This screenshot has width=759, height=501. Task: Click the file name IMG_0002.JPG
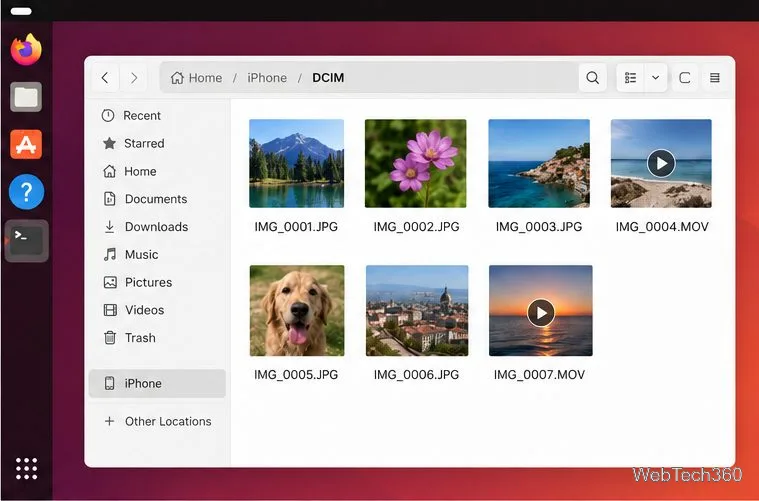(x=416, y=227)
